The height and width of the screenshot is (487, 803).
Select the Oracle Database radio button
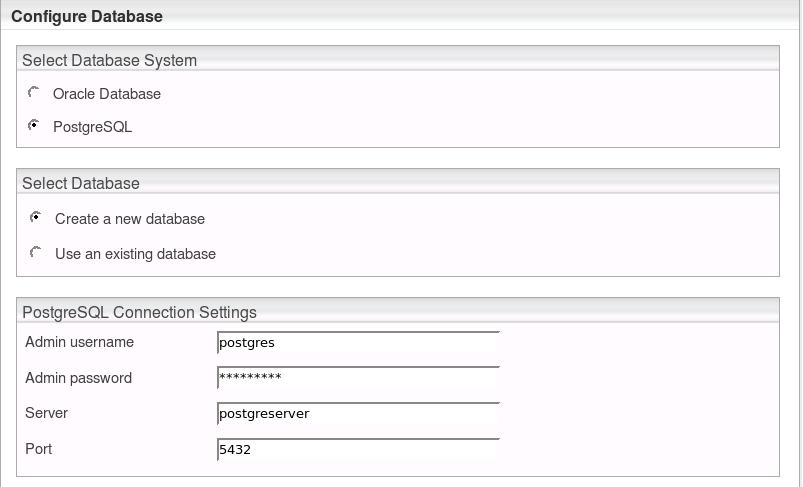pyautogui.click(x=35, y=93)
